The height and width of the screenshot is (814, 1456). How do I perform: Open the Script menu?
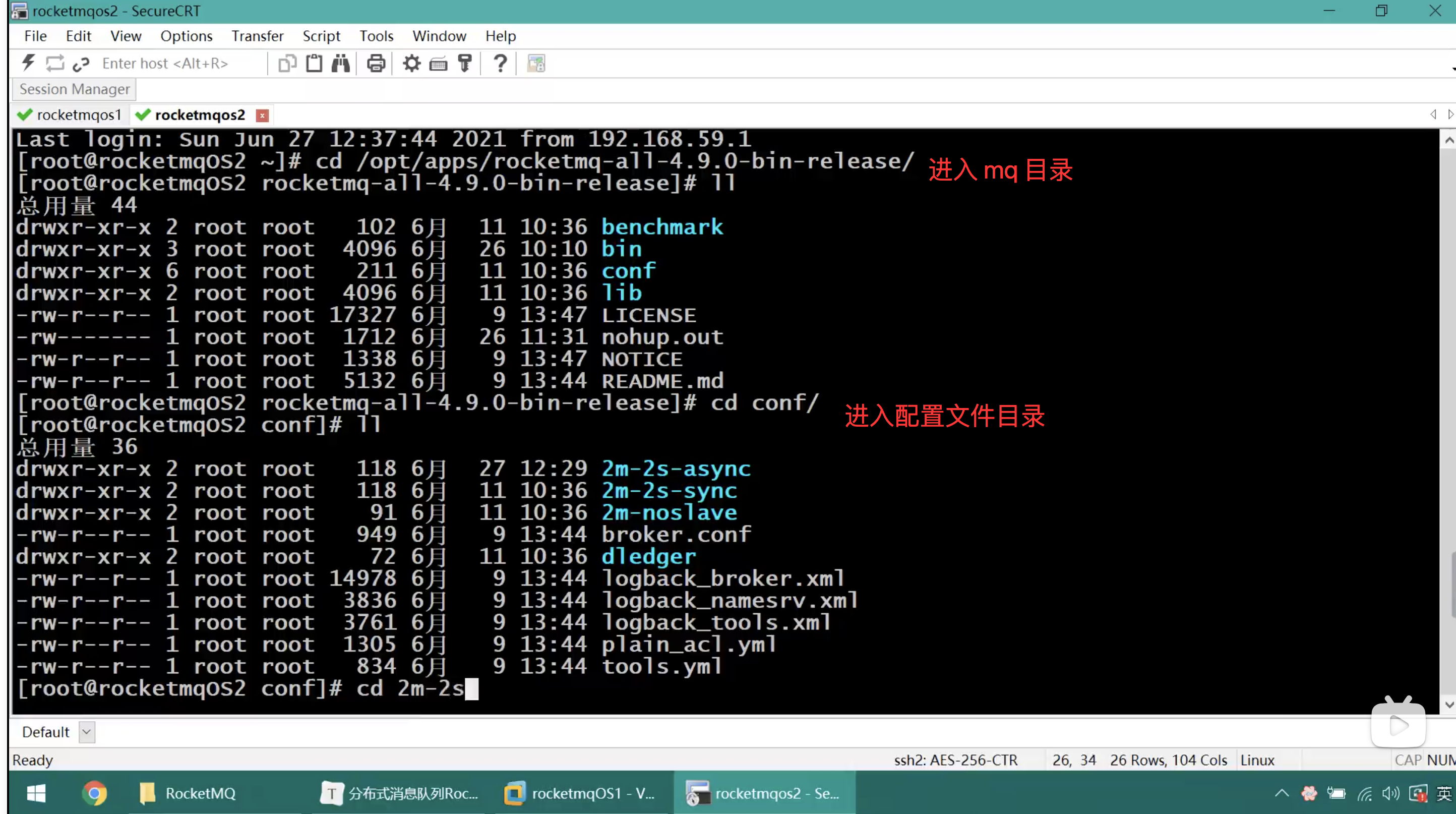[x=321, y=36]
